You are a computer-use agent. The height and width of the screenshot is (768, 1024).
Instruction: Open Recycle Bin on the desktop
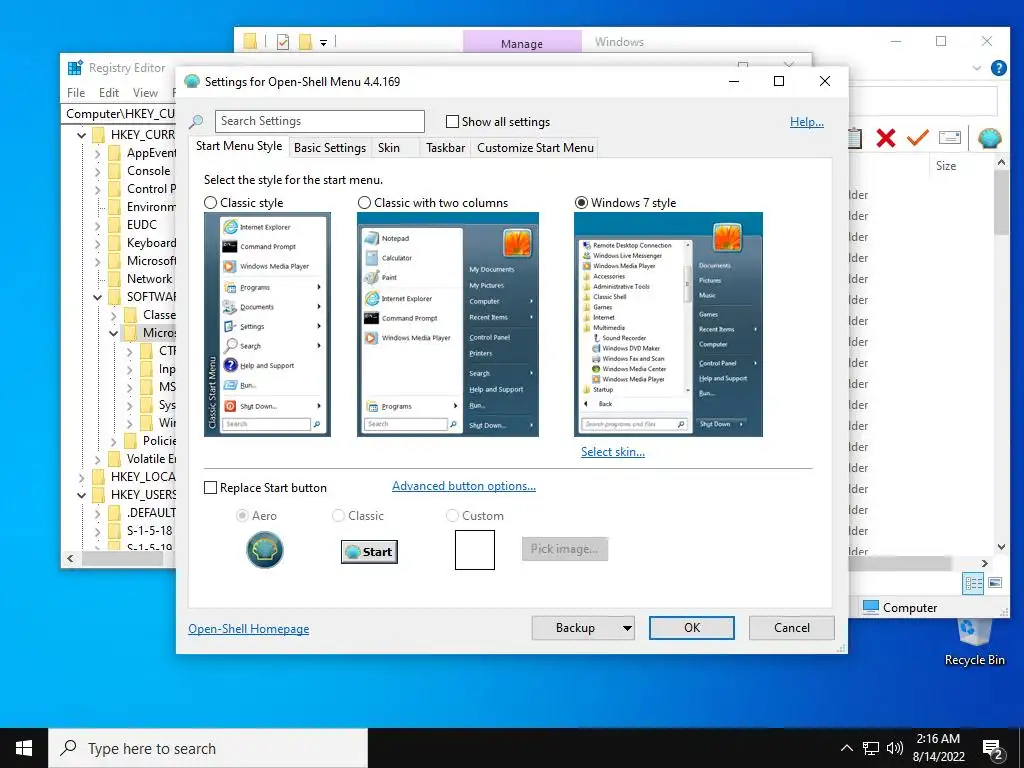pos(974,643)
